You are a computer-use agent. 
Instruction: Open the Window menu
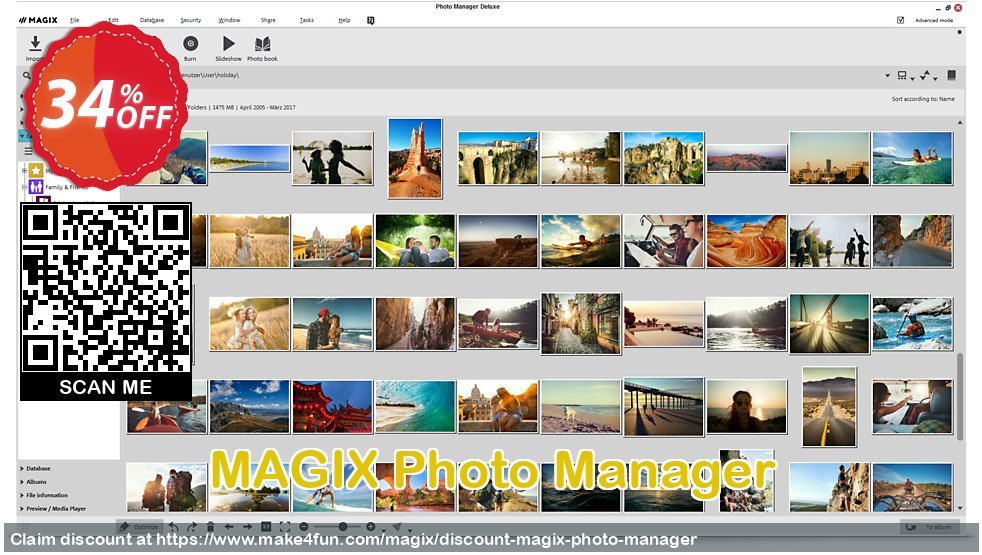click(229, 20)
